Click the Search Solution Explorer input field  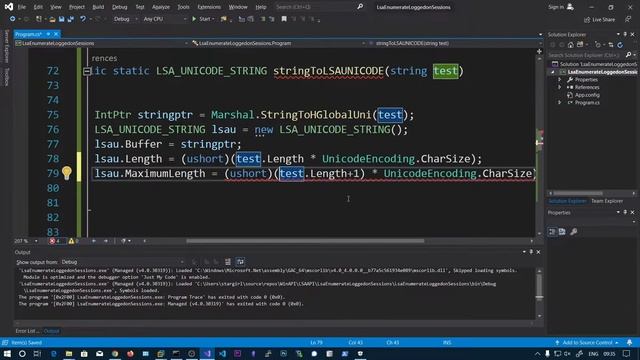tap(586, 55)
